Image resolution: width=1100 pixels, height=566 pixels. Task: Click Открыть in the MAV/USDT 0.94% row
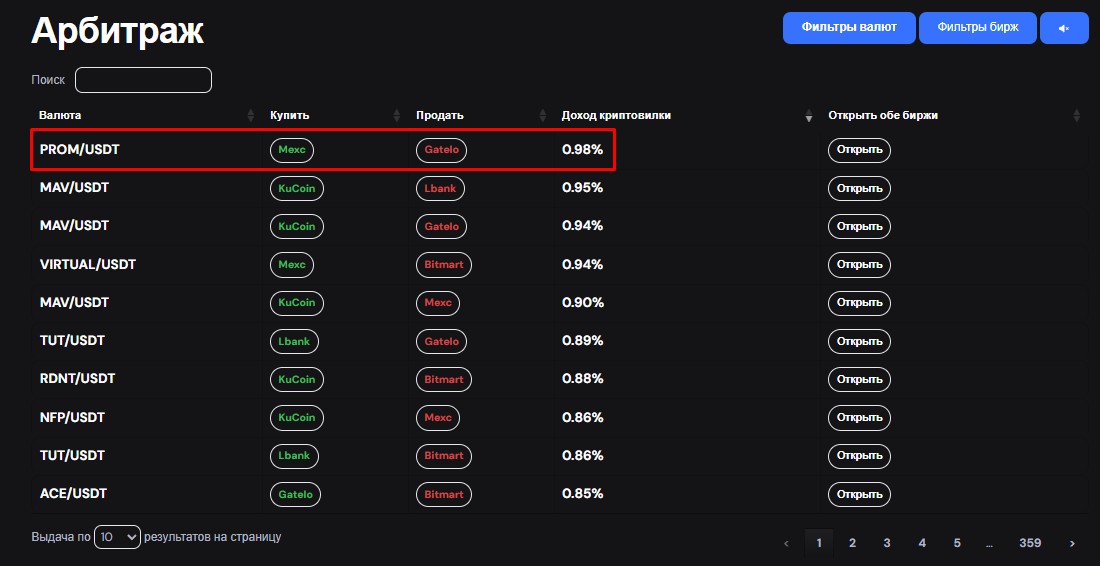859,227
